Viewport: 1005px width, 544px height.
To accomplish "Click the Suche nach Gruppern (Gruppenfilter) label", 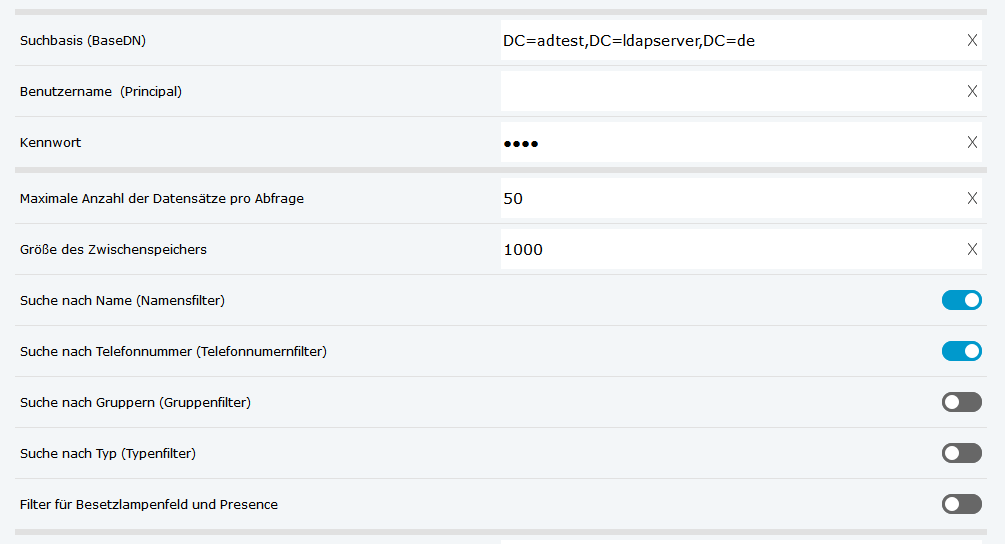I will 135,402.
